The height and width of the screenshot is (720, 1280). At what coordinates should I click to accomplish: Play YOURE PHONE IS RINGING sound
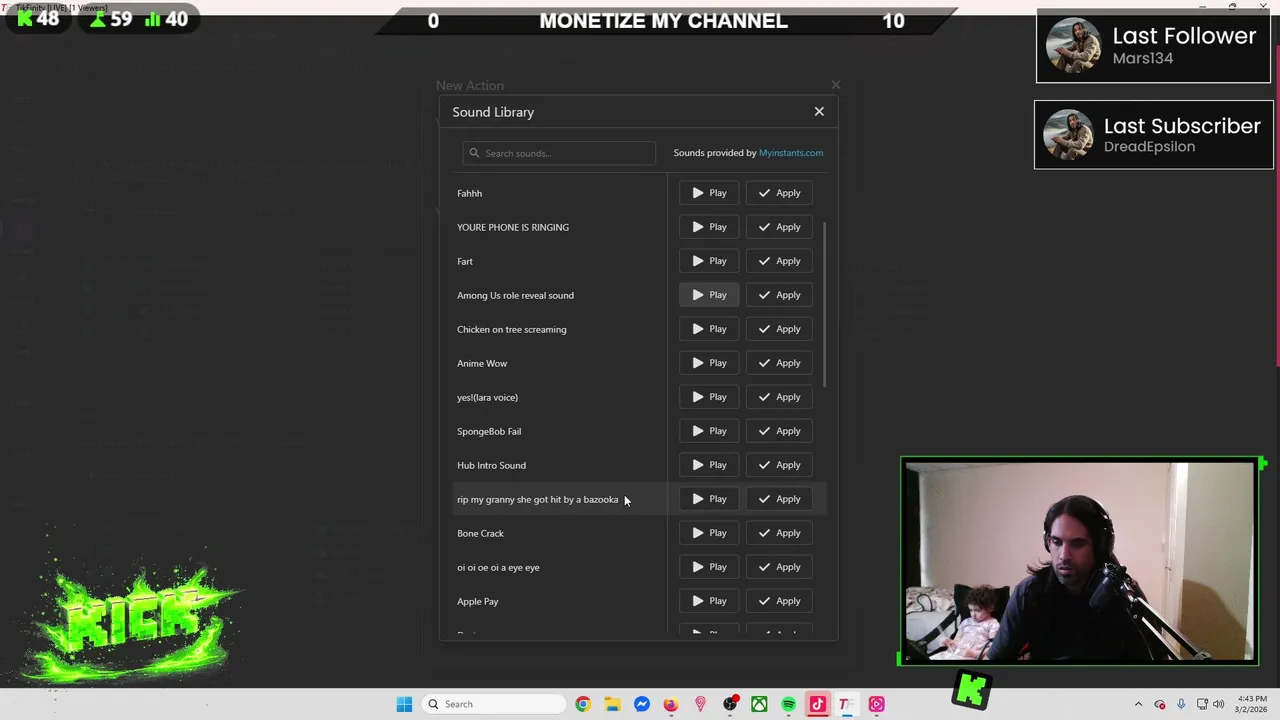pyautogui.click(x=709, y=227)
